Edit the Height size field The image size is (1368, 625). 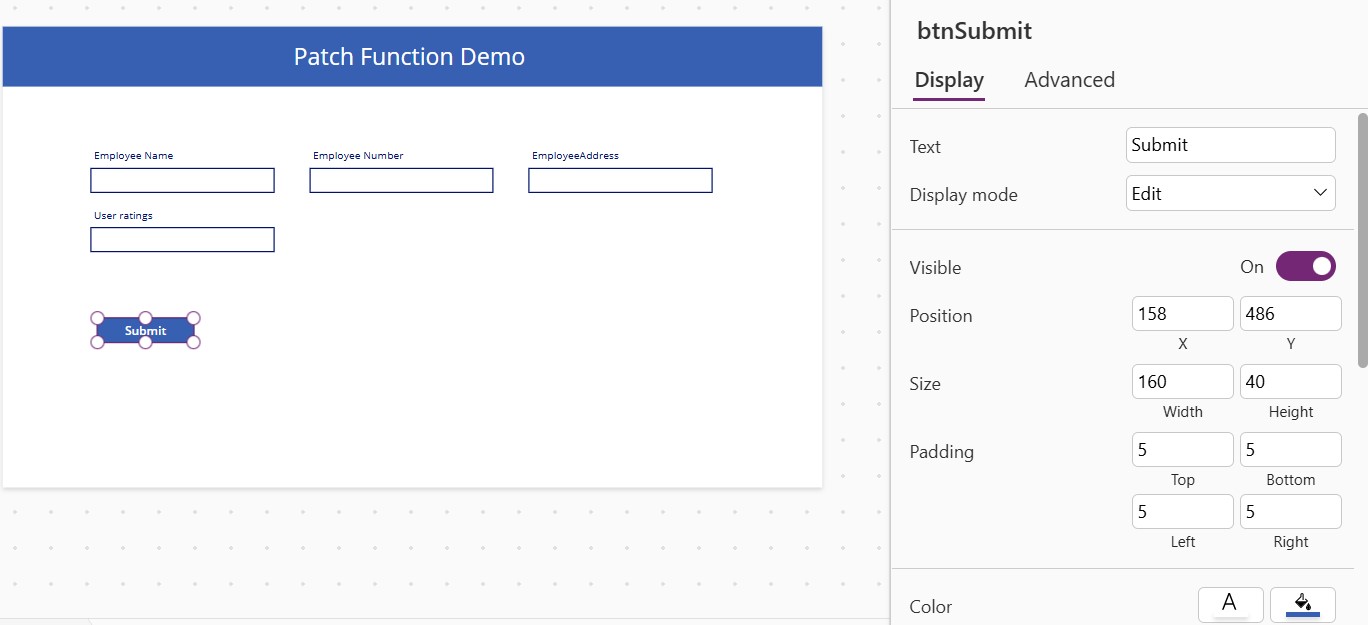tap(1290, 382)
